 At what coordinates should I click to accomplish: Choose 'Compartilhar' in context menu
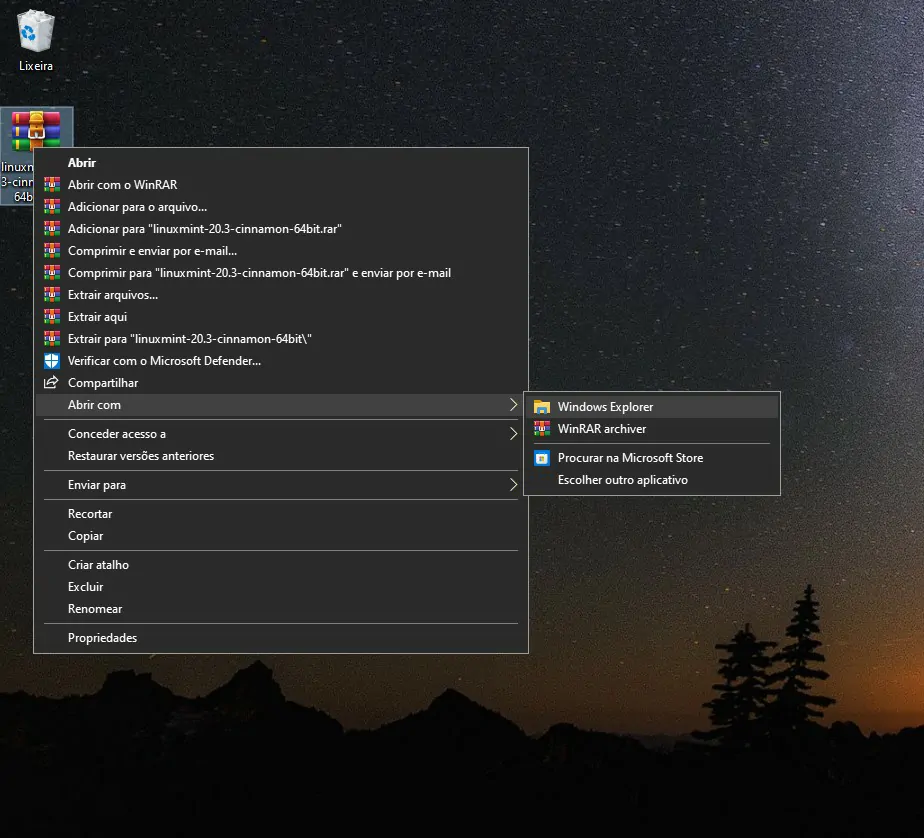pos(281,382)
